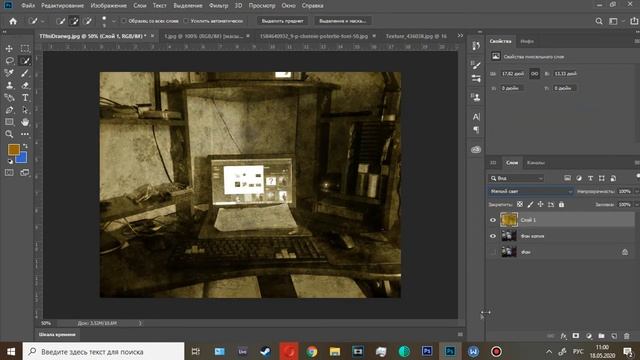Toggle lock image pixels brush icon
640x360 pixels.
[x=530, y=204]
